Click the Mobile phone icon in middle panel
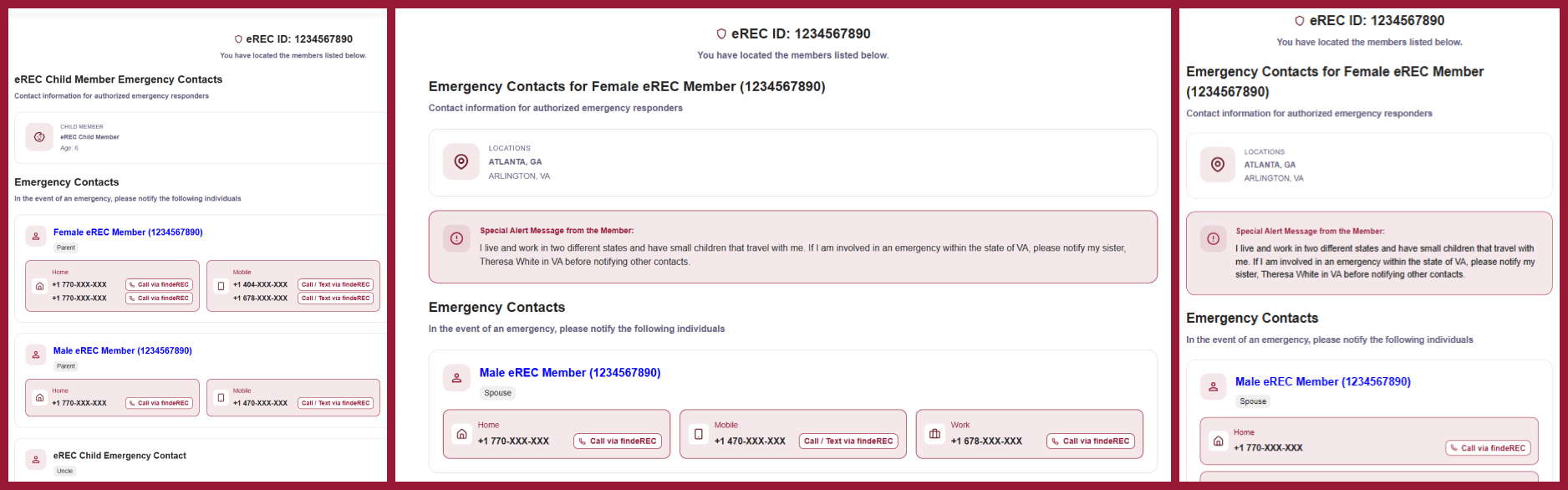This screenshot has width=1568, height=490. pyautogui.click(x=699, y=434)
